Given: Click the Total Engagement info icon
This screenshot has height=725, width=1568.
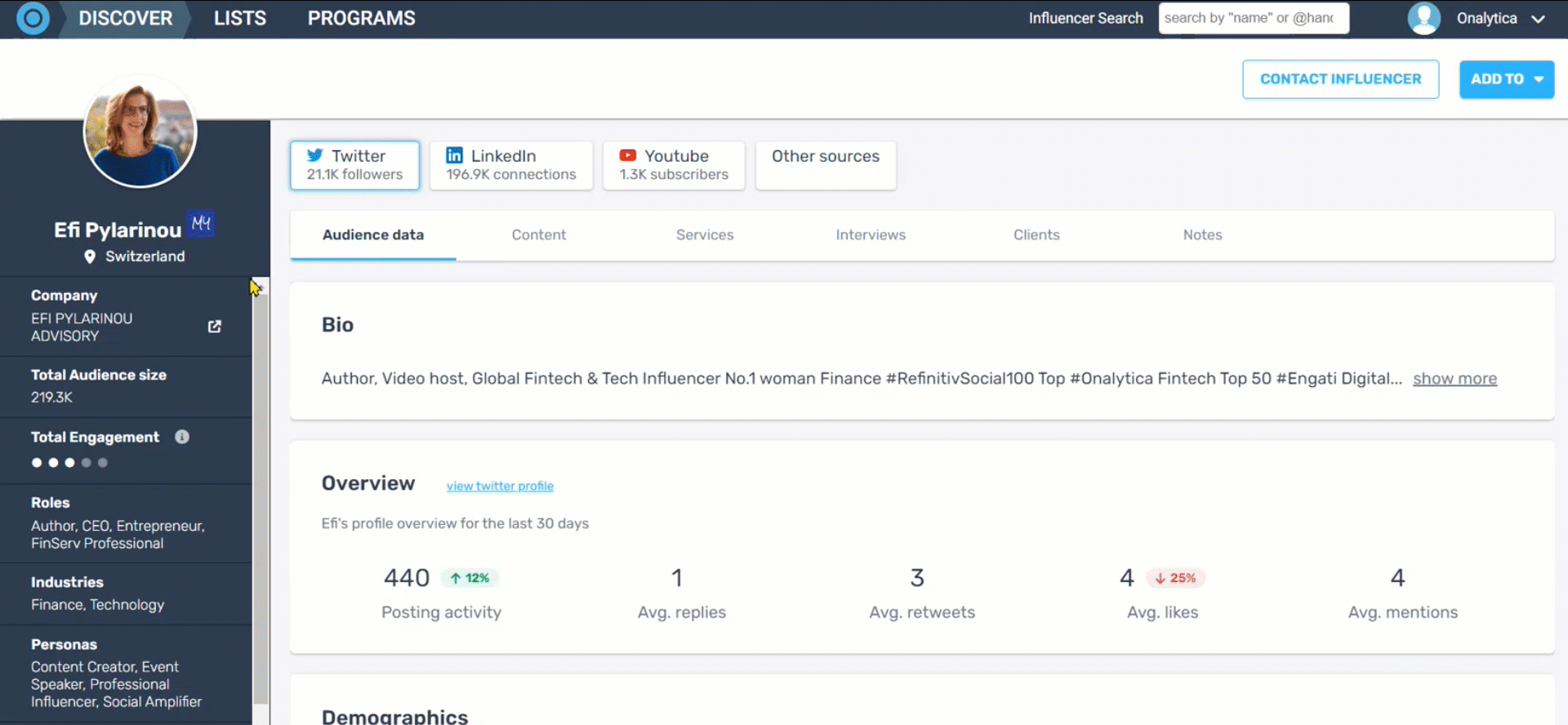Looking at the screenshot, I should pyautogui.click(x=182, y=437).
